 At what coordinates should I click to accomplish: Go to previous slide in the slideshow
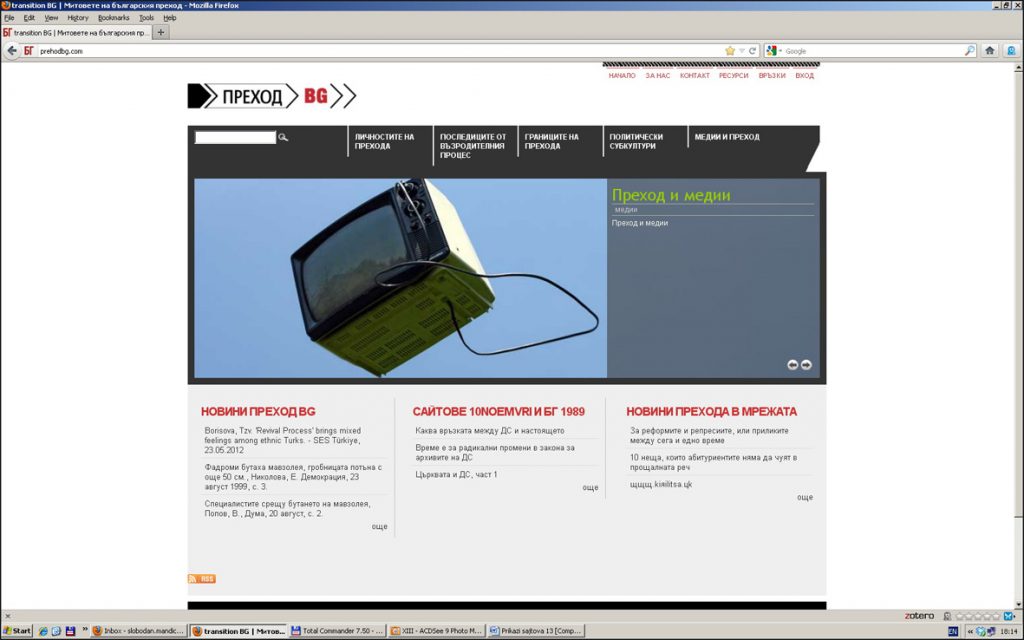[792, 365]
